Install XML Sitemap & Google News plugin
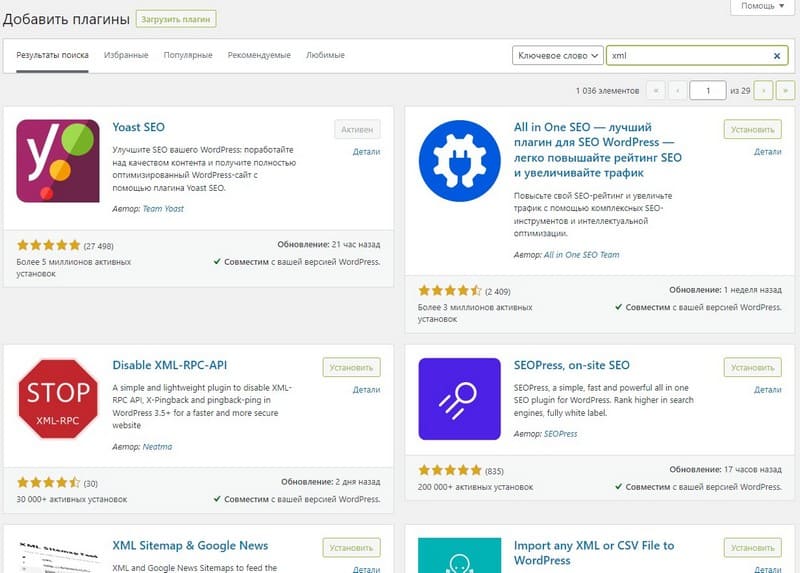The width and height of the screenshot is (800, 573). (352, 547)
